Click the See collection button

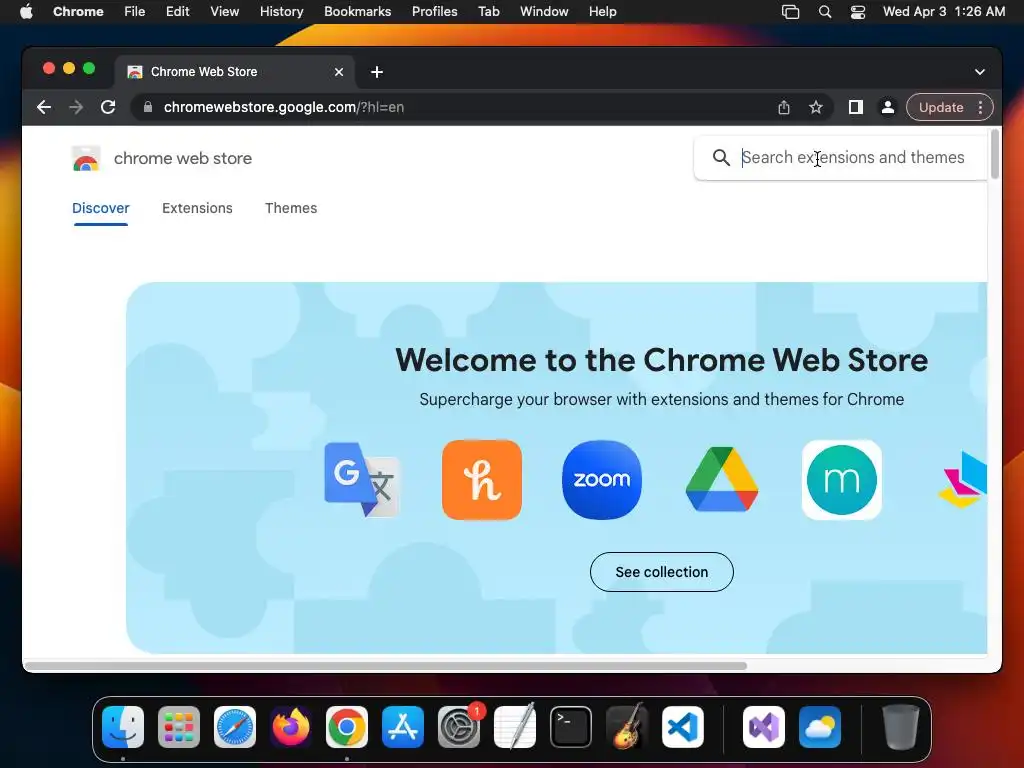662,572
